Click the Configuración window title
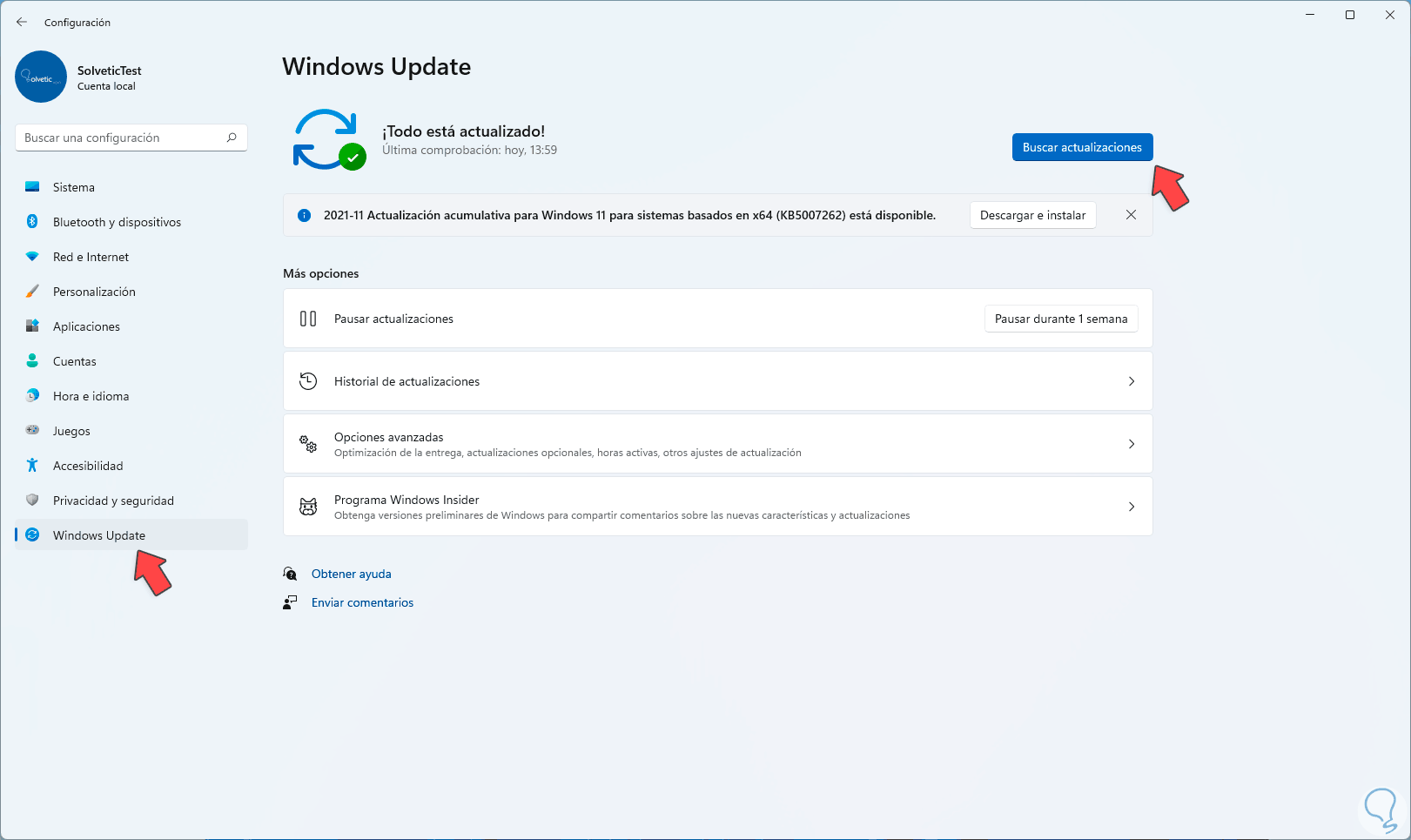Image resolution: width=1411 pixels, height=840 pixels. (77, 23)
